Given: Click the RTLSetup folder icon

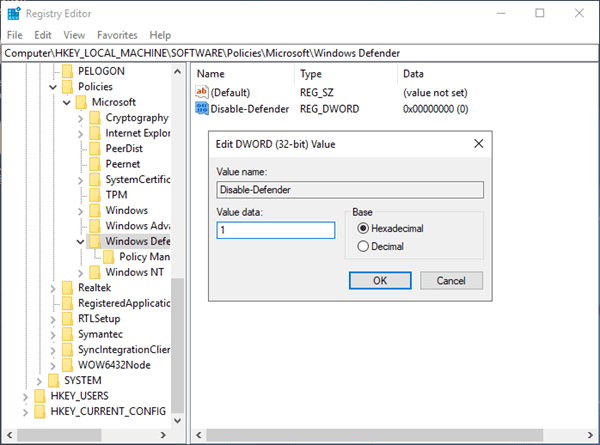Looking at the screenshot, I should pyautogui.click(x=67, y=318).
